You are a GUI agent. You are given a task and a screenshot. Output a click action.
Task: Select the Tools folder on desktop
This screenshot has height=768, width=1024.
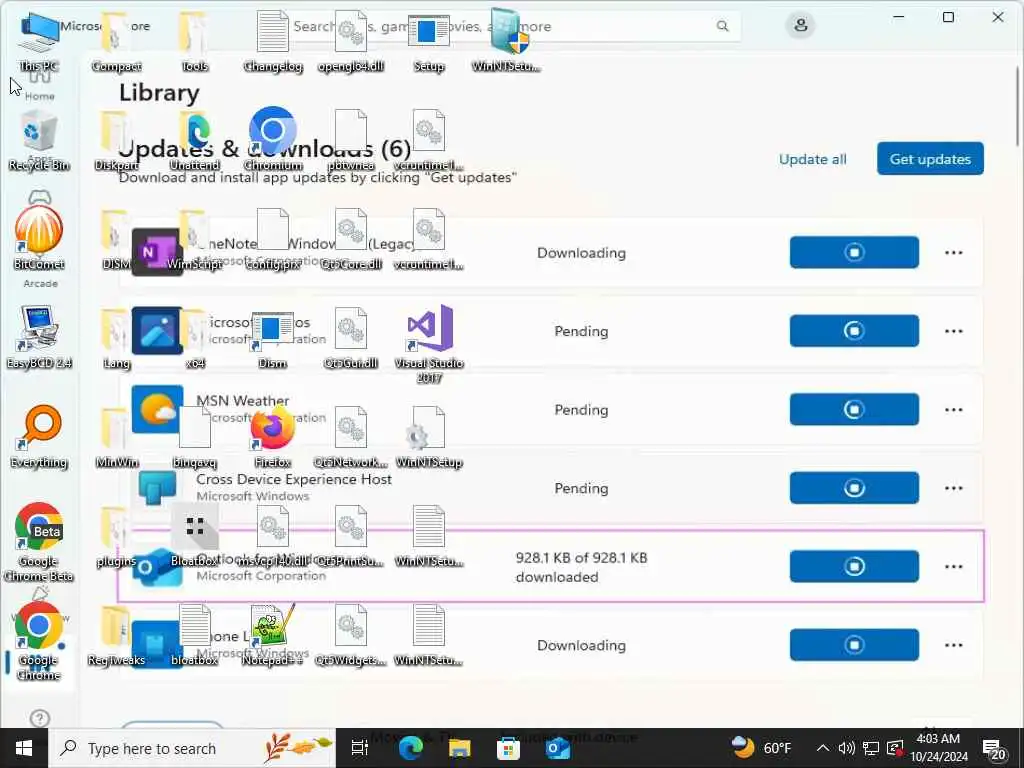[195, 40]
